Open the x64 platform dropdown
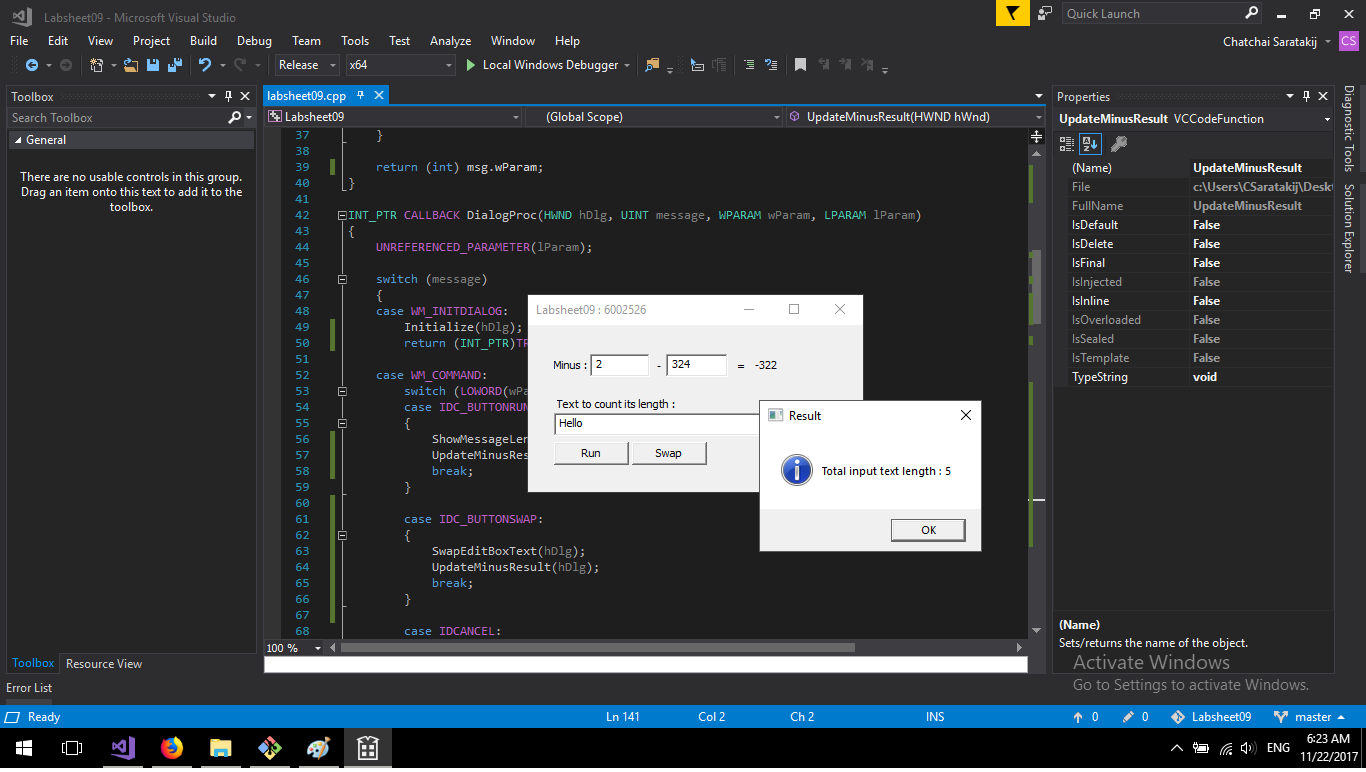Image resolution: width=1366 pixels, height=772 pixels. [400, 65]
